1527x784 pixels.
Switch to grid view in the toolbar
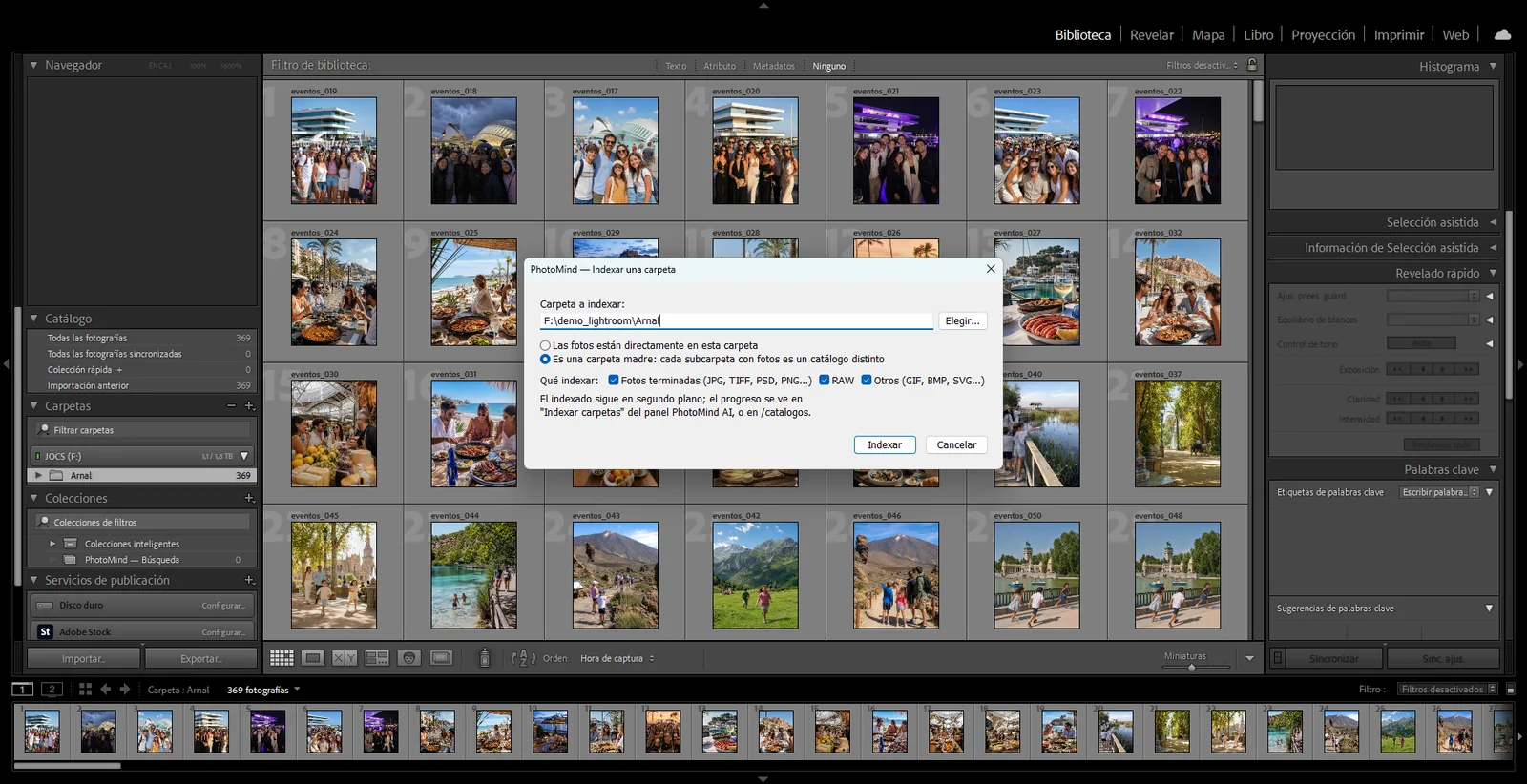282,658
